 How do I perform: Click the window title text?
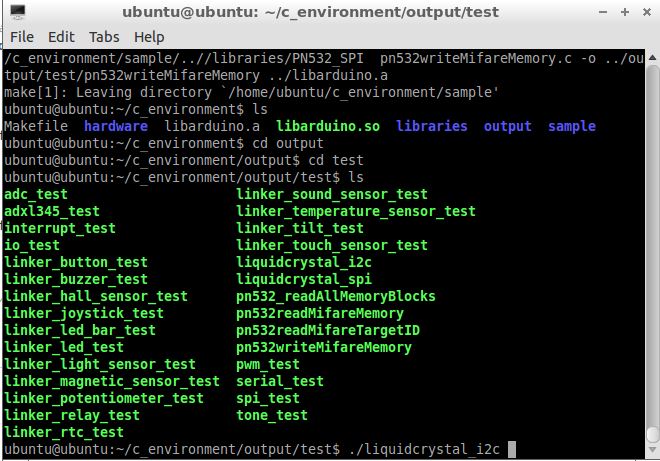[x=310, y=12]
